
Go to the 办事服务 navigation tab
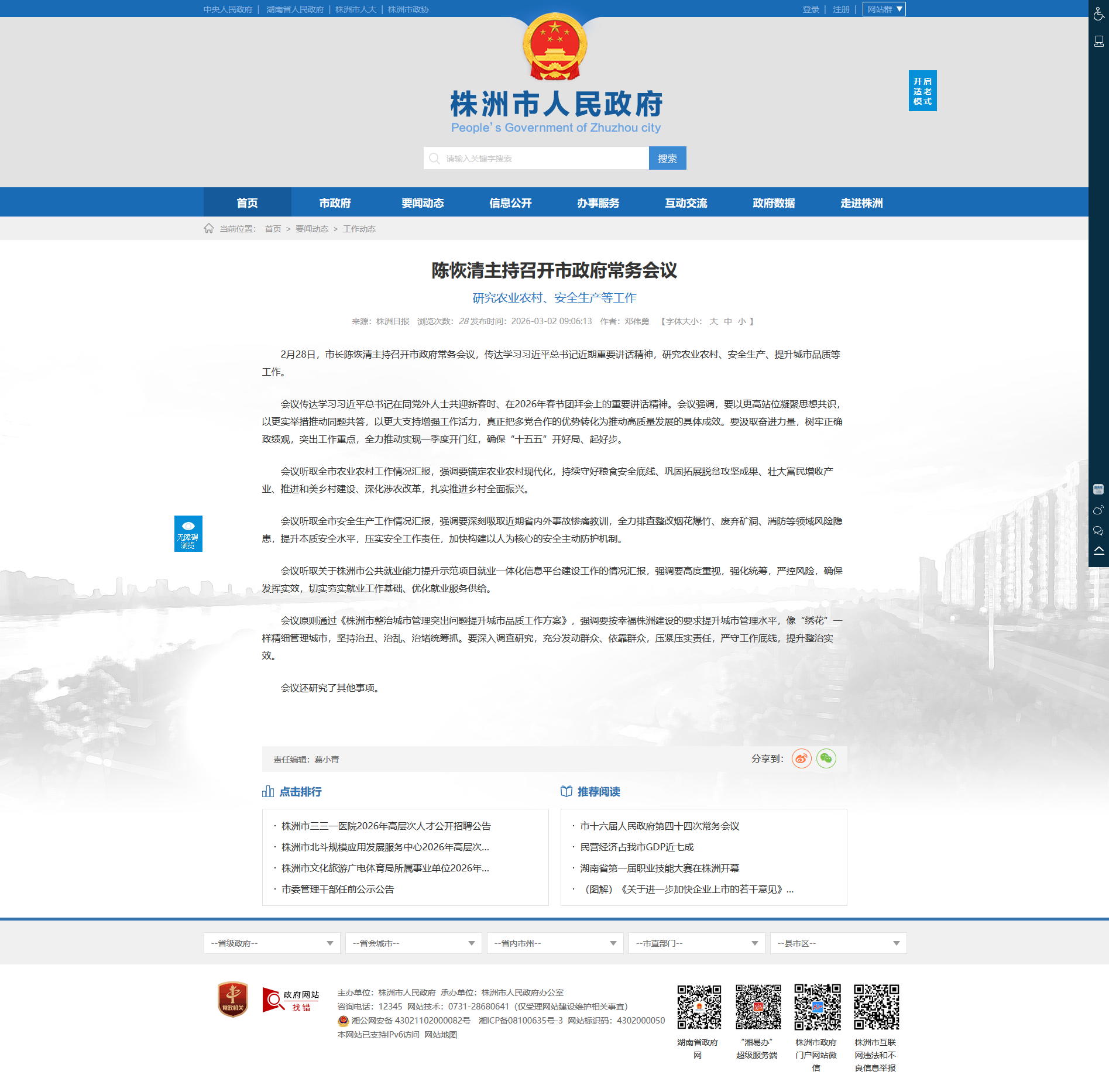click(598, 202)
